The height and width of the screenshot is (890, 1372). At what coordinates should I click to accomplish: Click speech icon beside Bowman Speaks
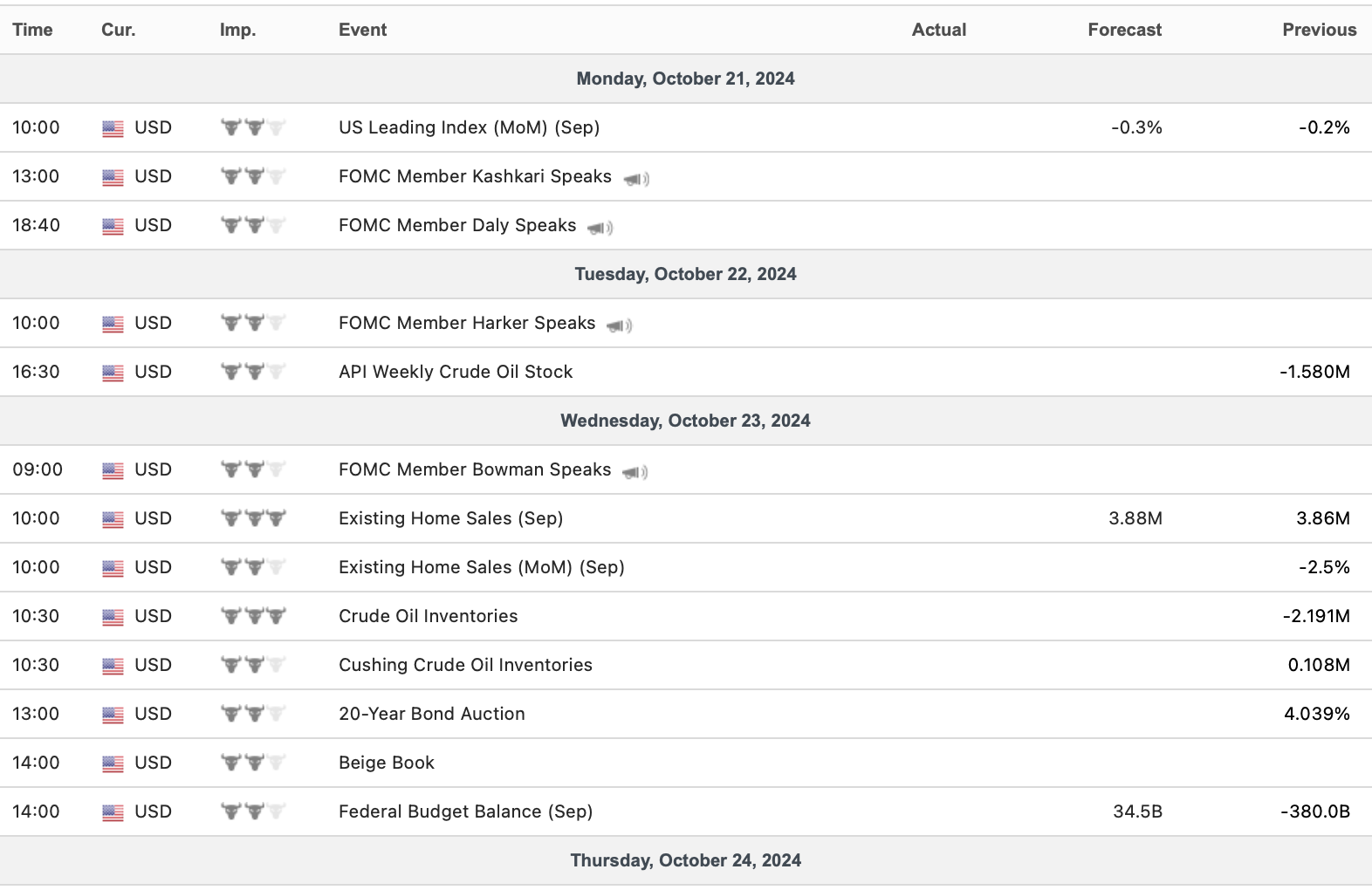click(x=635, y=472)
